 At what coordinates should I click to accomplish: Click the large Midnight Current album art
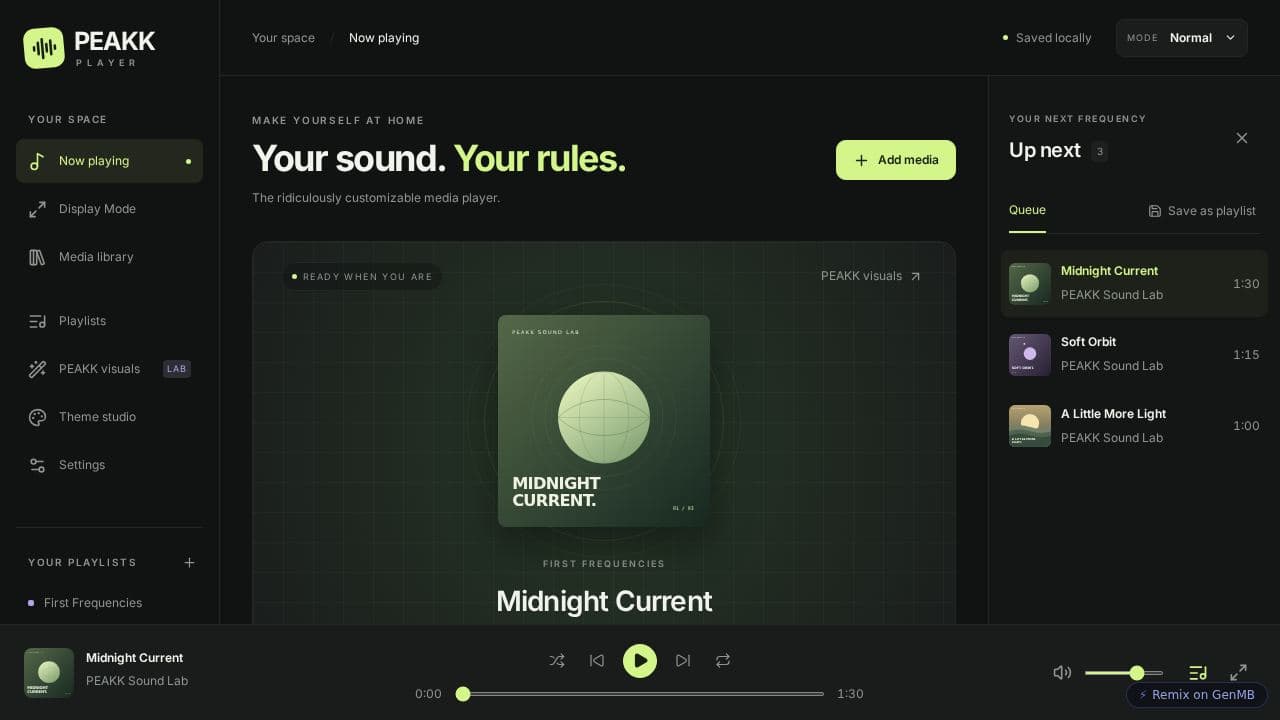604,421
